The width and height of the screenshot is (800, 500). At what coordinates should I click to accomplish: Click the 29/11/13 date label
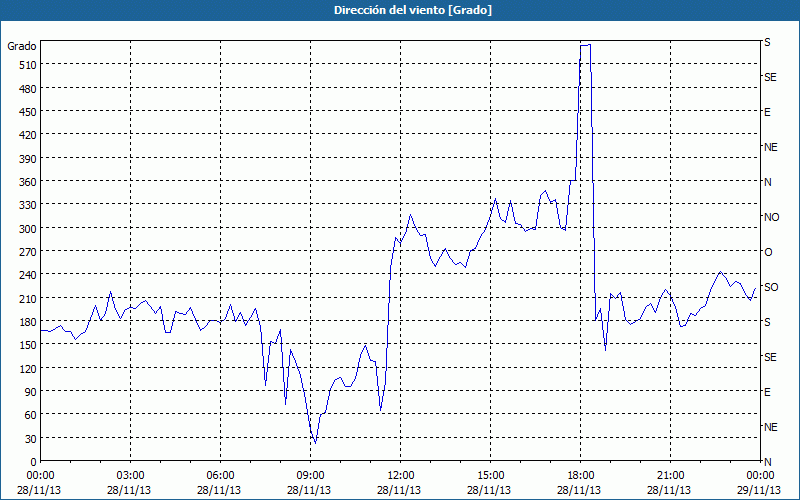point(759,490)
